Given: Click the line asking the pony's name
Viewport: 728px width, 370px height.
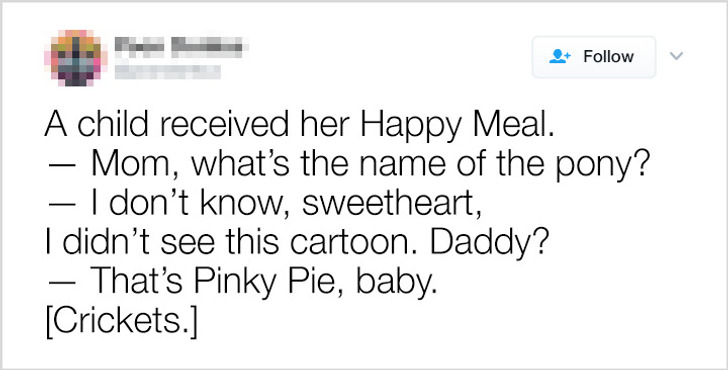Looking at the screenshot, I should (345, 165).
